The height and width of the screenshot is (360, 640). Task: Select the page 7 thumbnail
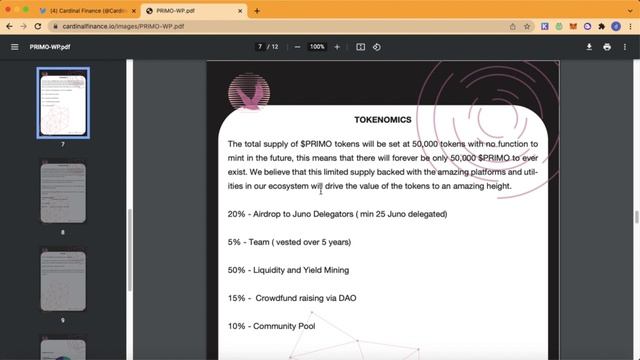point(63,103)
